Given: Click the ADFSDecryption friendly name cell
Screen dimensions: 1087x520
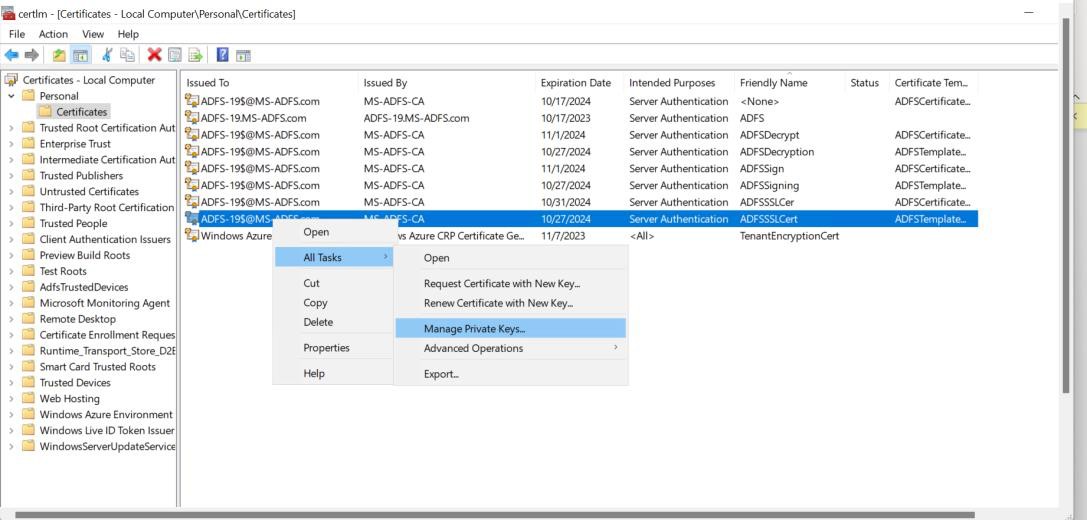Looking at the screenshot, I should click(x=777, y=152).
